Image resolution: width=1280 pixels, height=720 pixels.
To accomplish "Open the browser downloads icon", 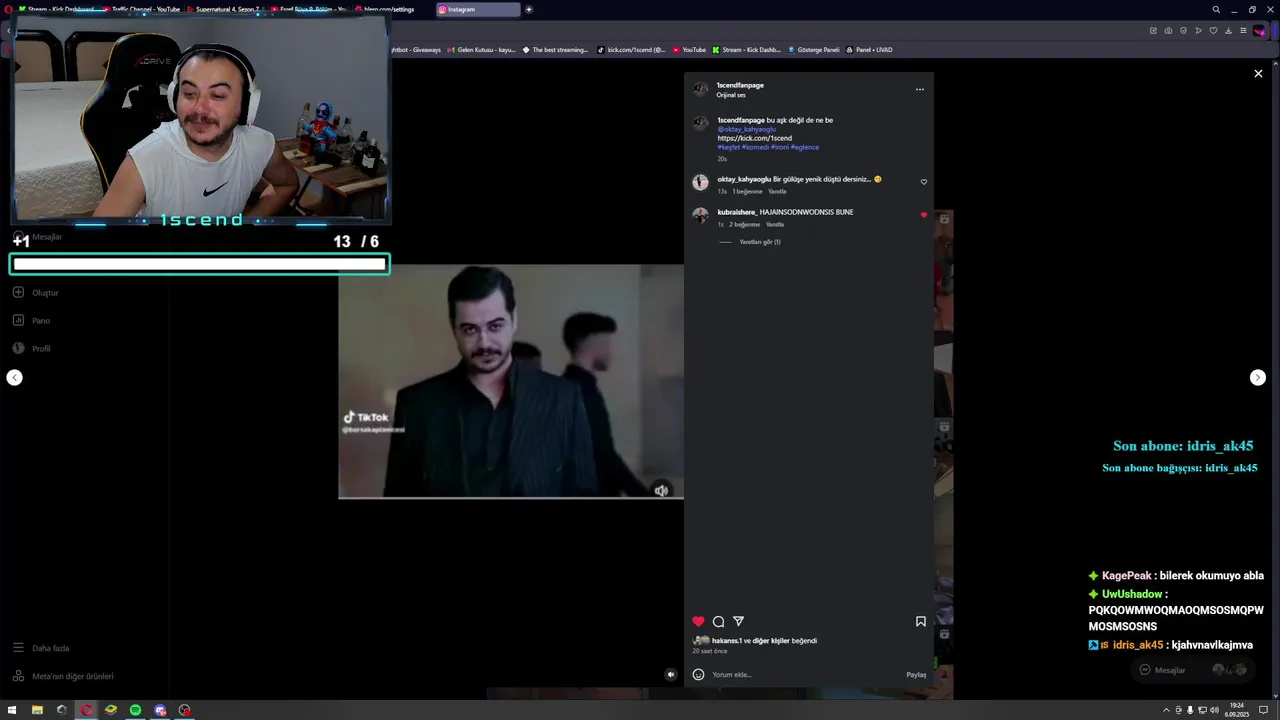I will point(1228,30).
